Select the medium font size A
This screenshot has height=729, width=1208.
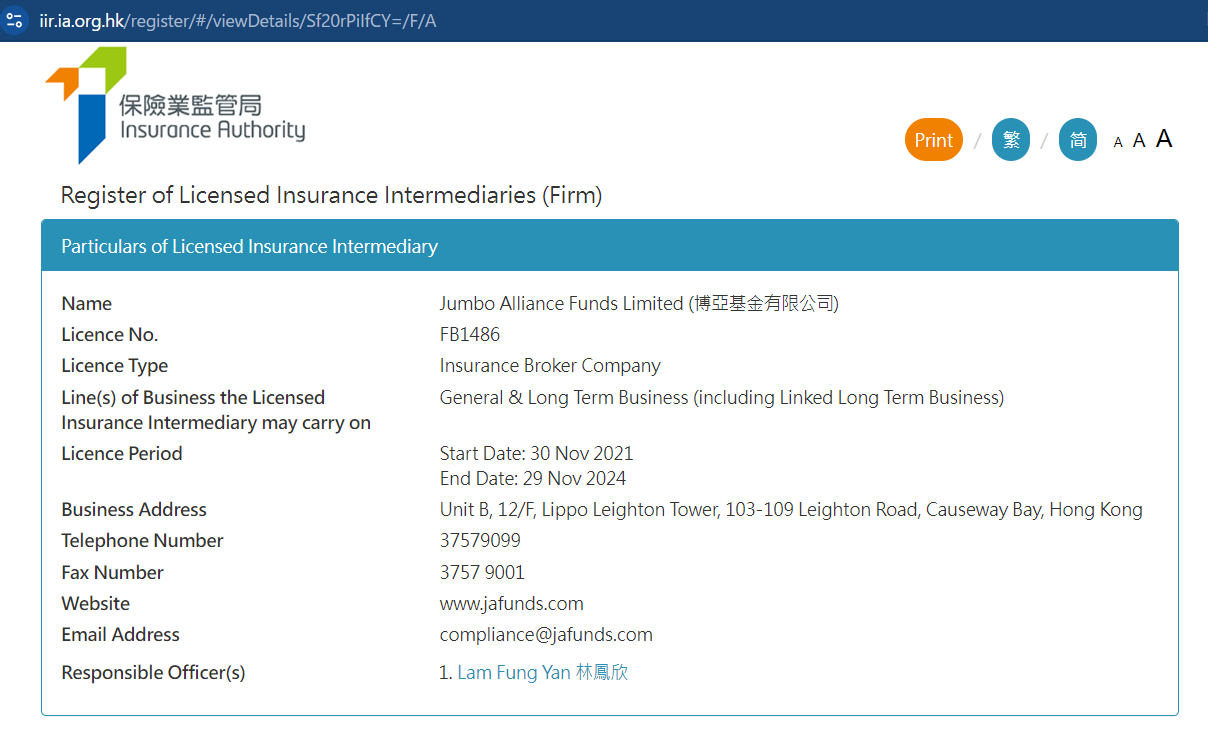(1139, 141)
